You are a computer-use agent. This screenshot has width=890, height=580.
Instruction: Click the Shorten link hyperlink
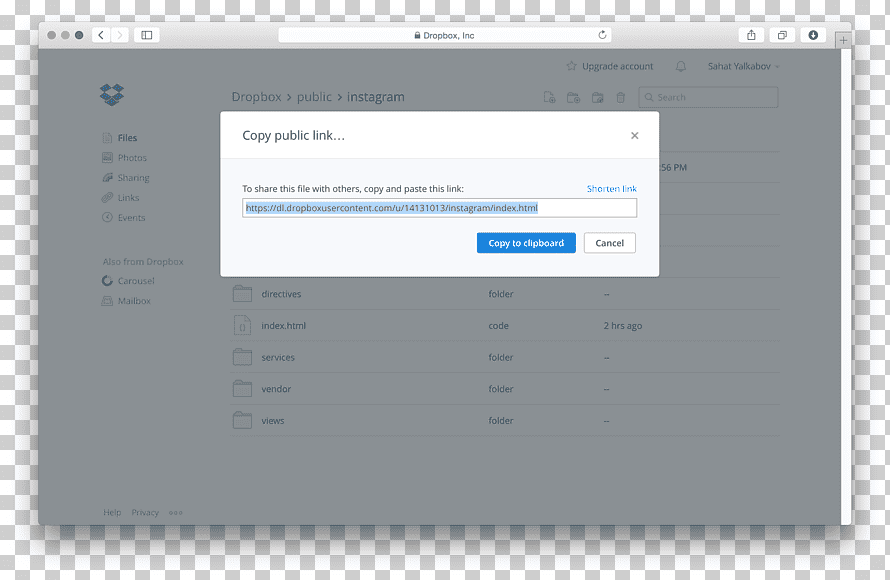[611, 189]
